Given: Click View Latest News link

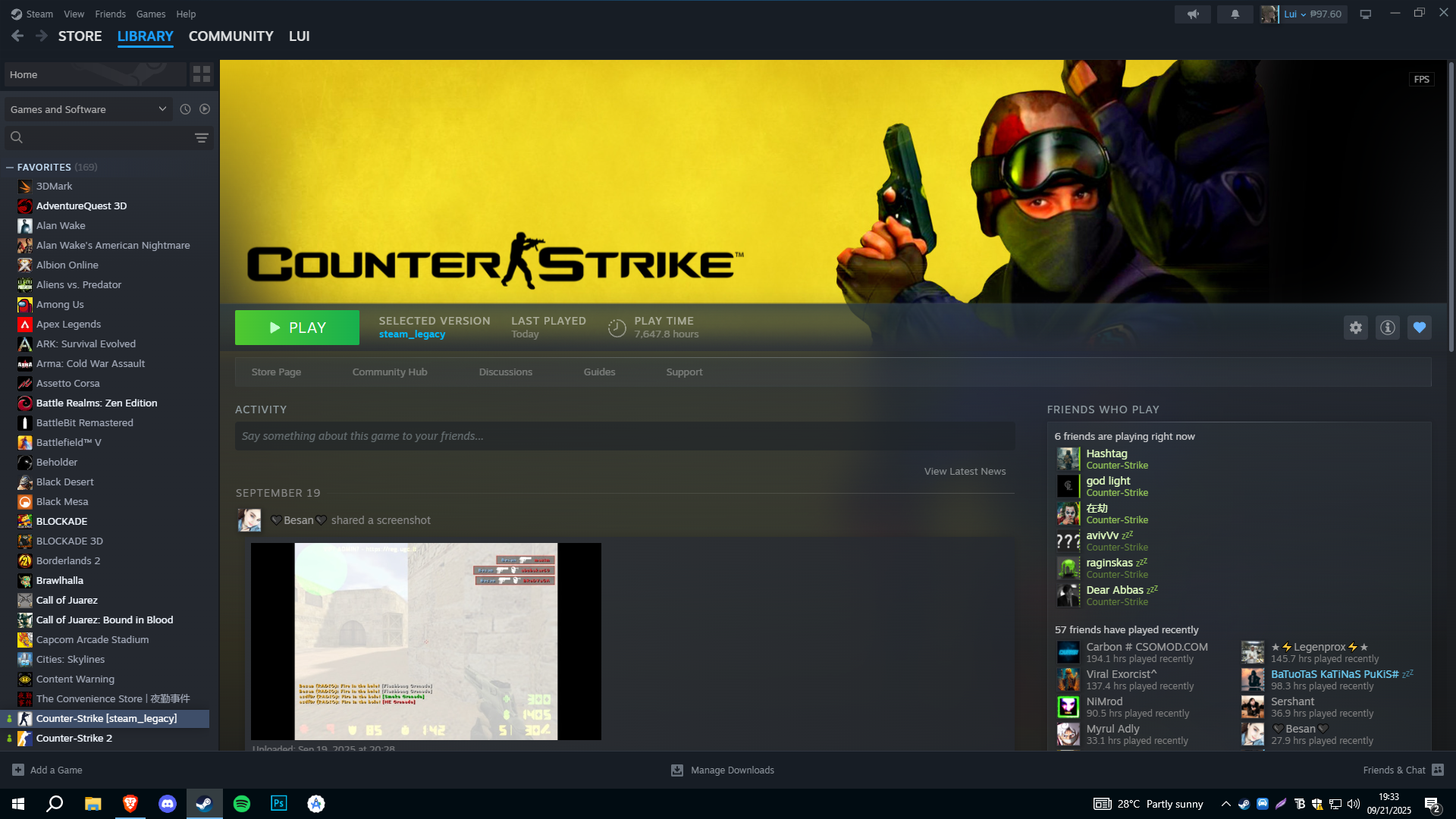Looking at the screenshot, I should click(964, 472).
